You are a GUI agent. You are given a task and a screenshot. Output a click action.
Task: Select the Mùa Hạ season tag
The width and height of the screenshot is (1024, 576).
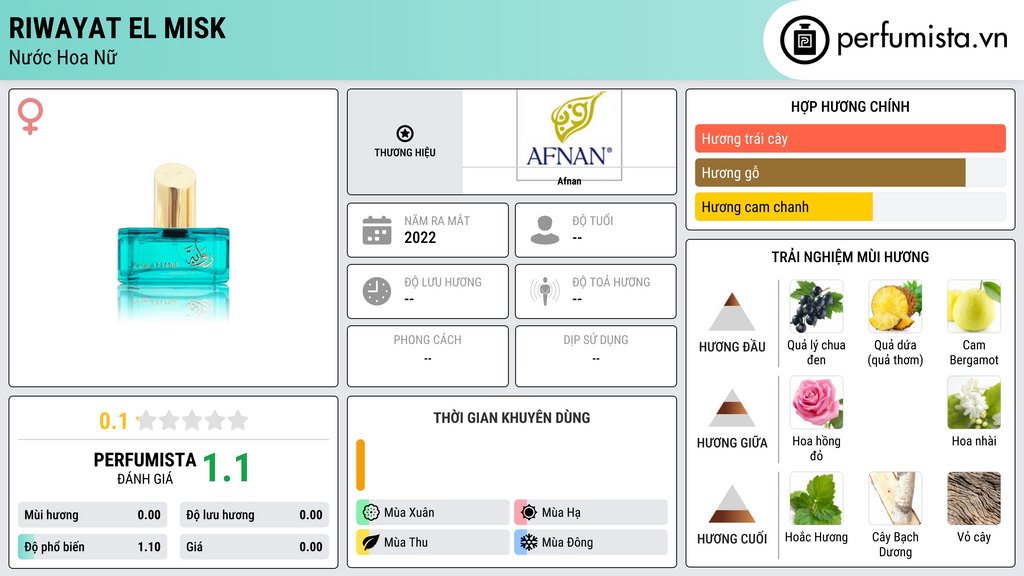point(590,513)
